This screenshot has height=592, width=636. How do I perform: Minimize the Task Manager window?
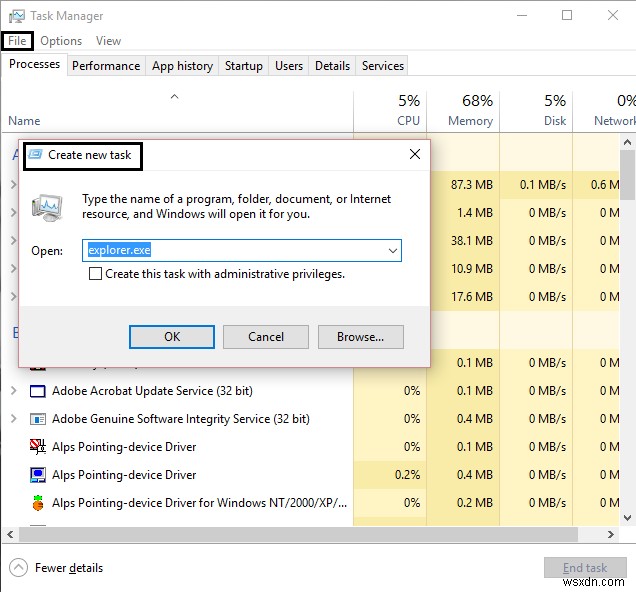coord(522,15)
